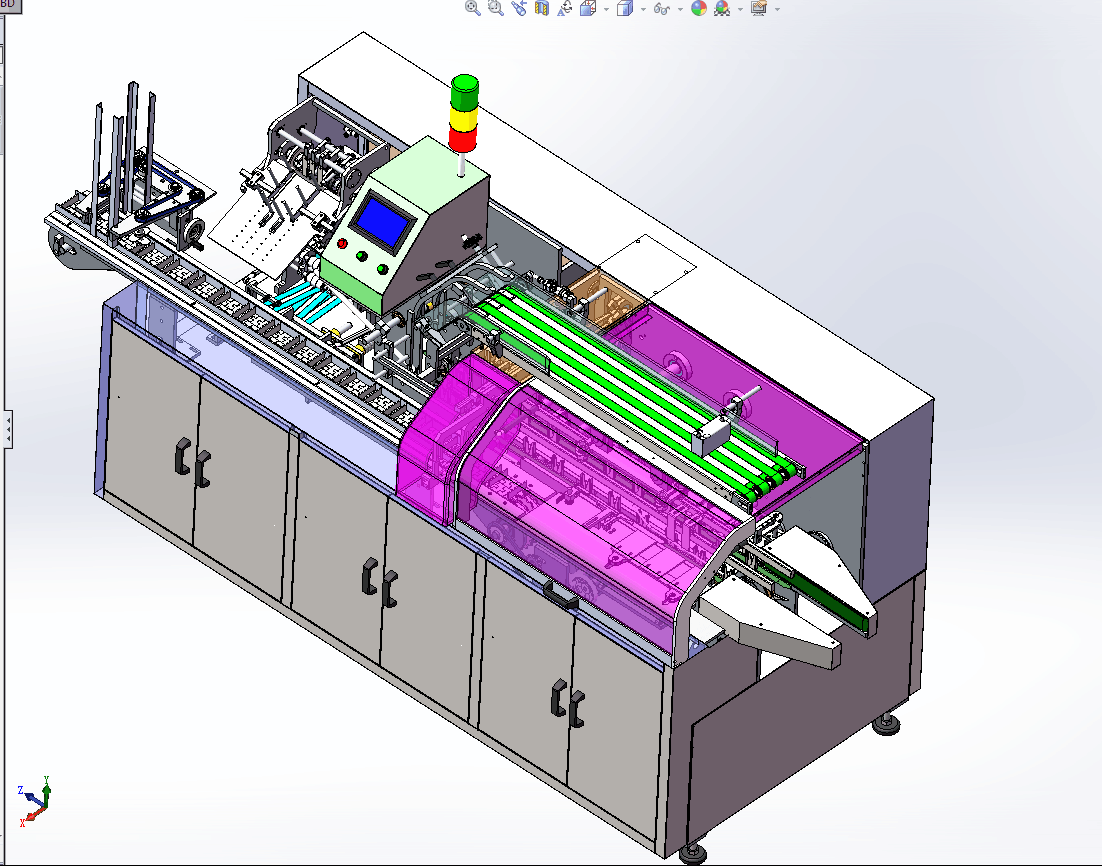This screenshot has width=1102, height=866.
Task: Open the Edit Appearance color ball
Action: pos(698,8)
